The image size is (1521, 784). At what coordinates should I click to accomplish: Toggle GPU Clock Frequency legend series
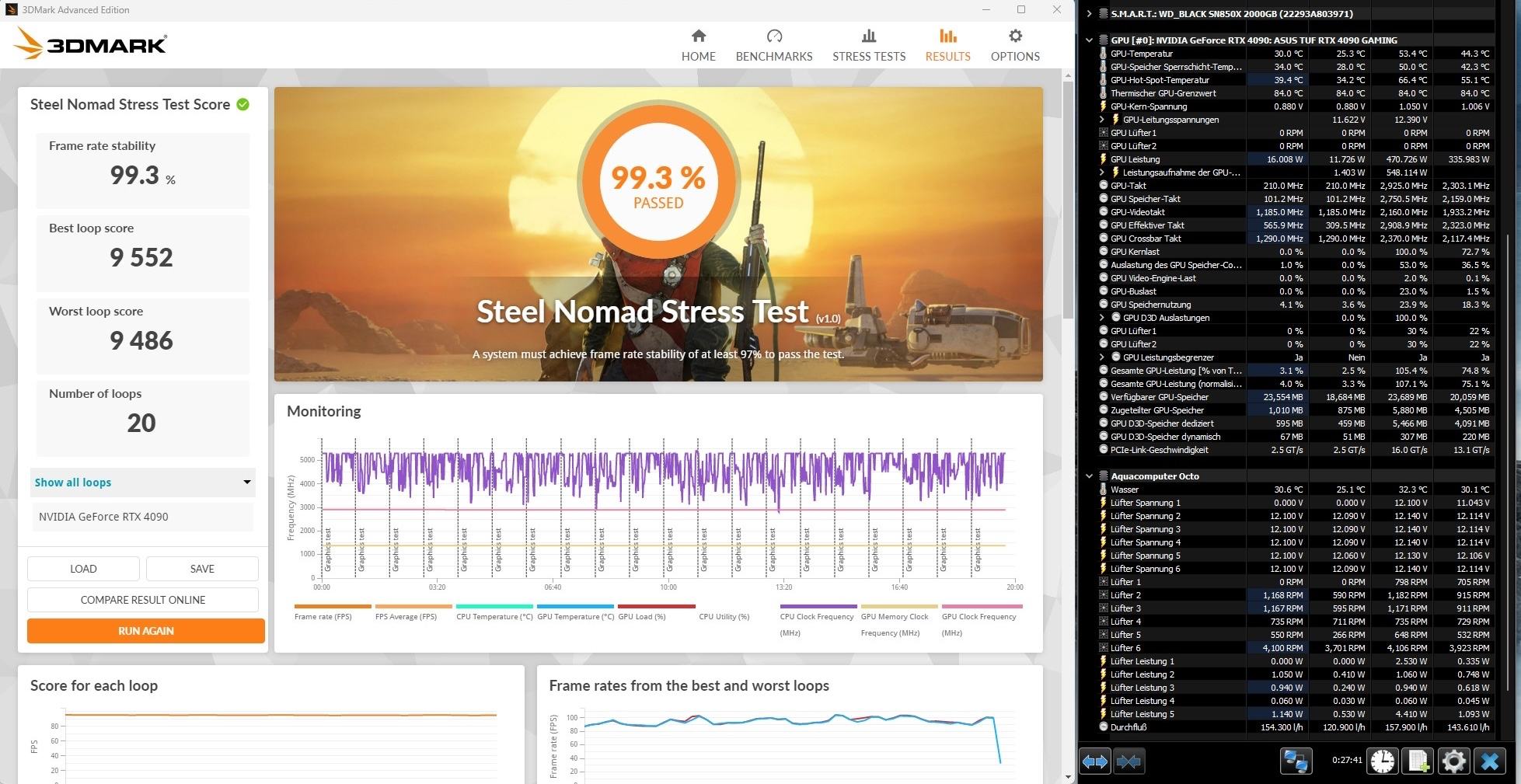982,620
